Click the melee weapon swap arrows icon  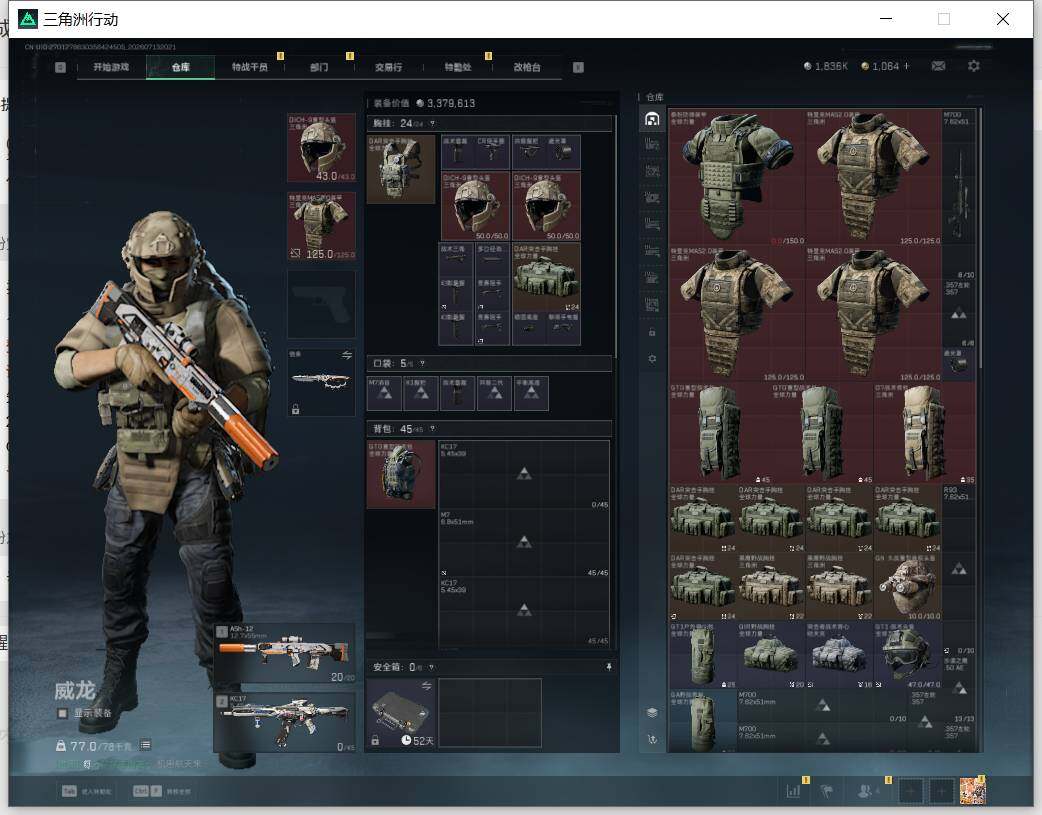coord(347,356)
